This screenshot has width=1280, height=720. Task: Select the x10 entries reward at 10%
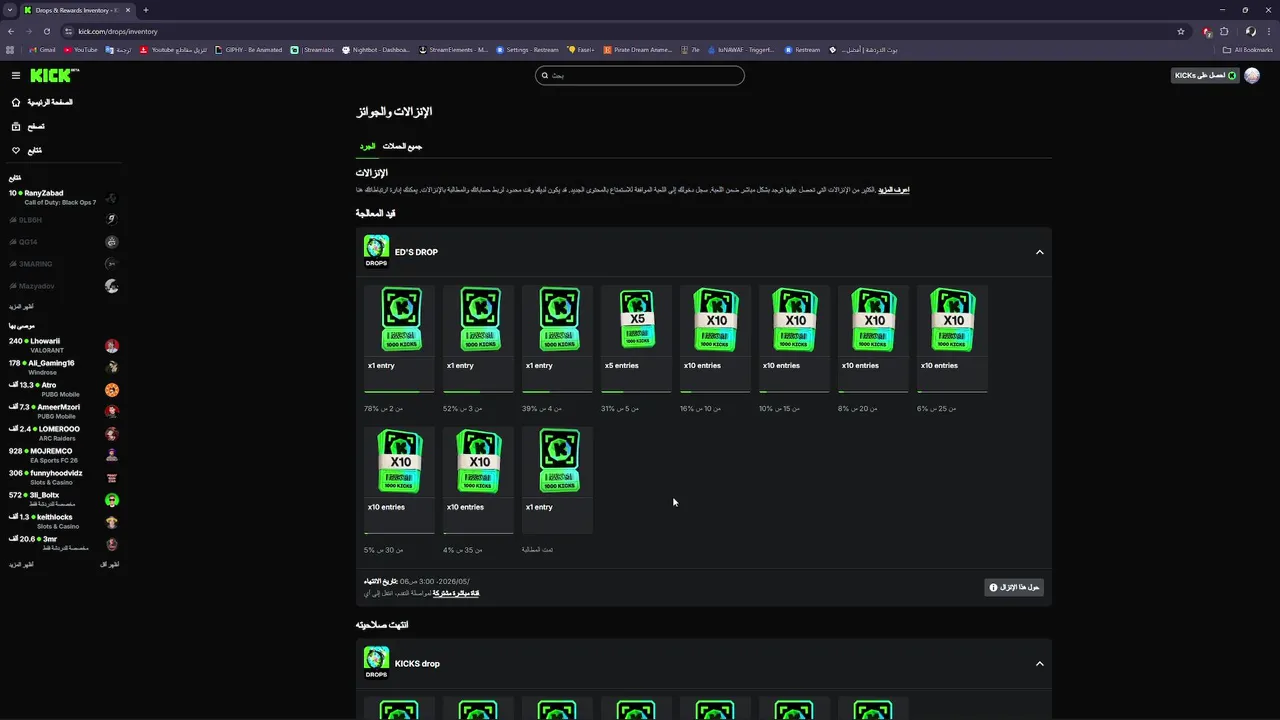point(794,338)
